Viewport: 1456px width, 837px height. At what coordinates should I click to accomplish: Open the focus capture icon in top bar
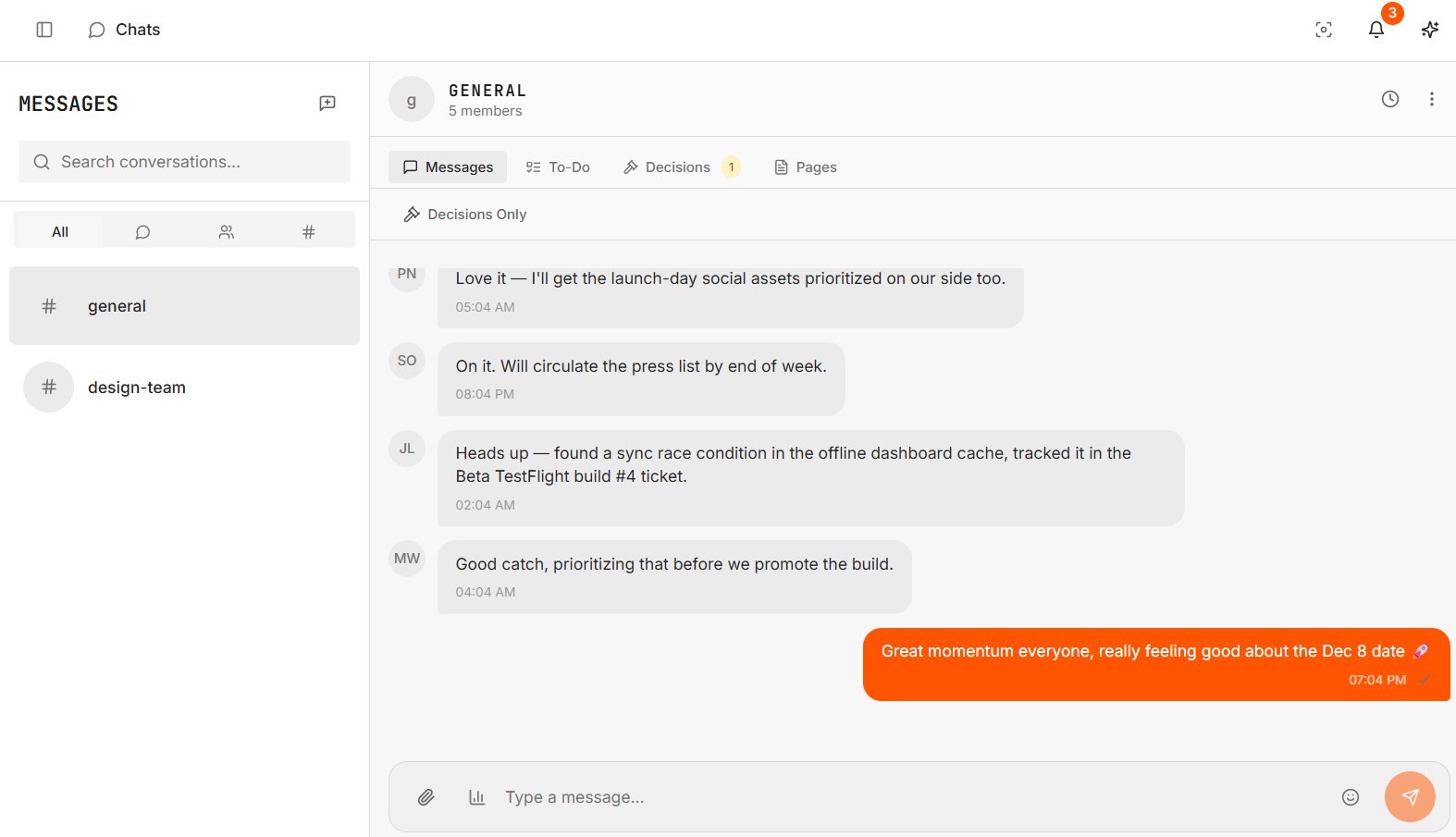[x=1324, y=30]
